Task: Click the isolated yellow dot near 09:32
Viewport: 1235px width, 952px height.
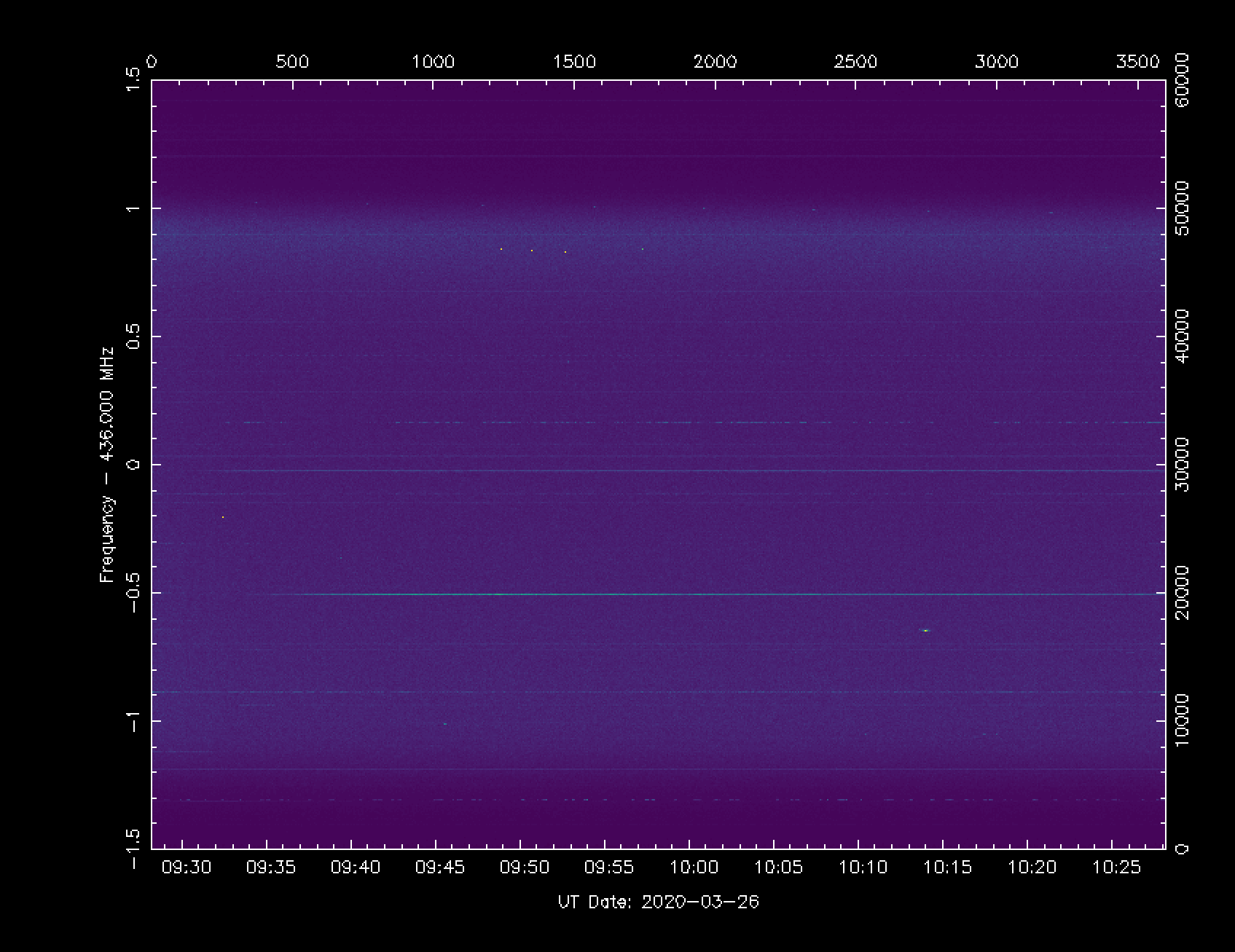Action: click(x=223, y=517)
